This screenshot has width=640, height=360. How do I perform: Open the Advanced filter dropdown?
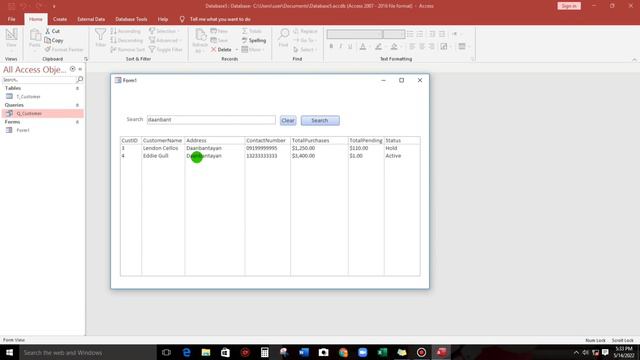(x=164, y=40)
